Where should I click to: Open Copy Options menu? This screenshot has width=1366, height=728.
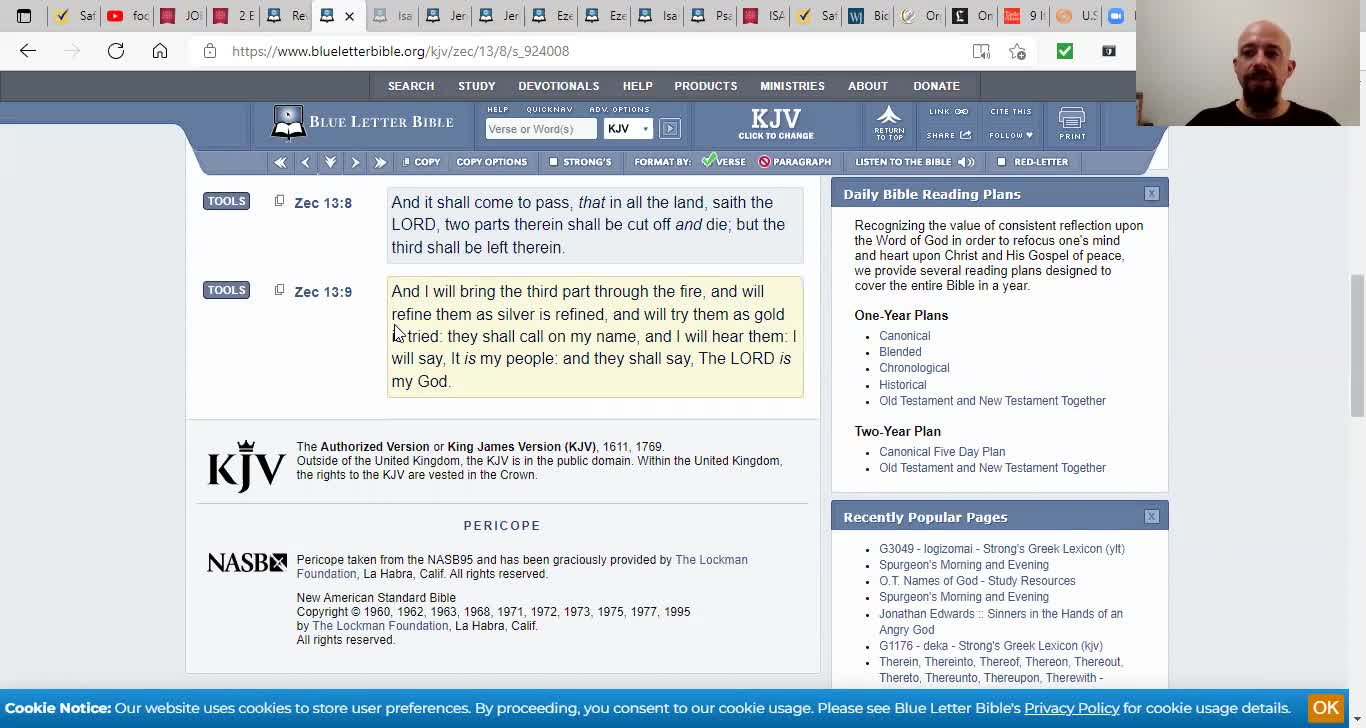click(x=491, y=162)
